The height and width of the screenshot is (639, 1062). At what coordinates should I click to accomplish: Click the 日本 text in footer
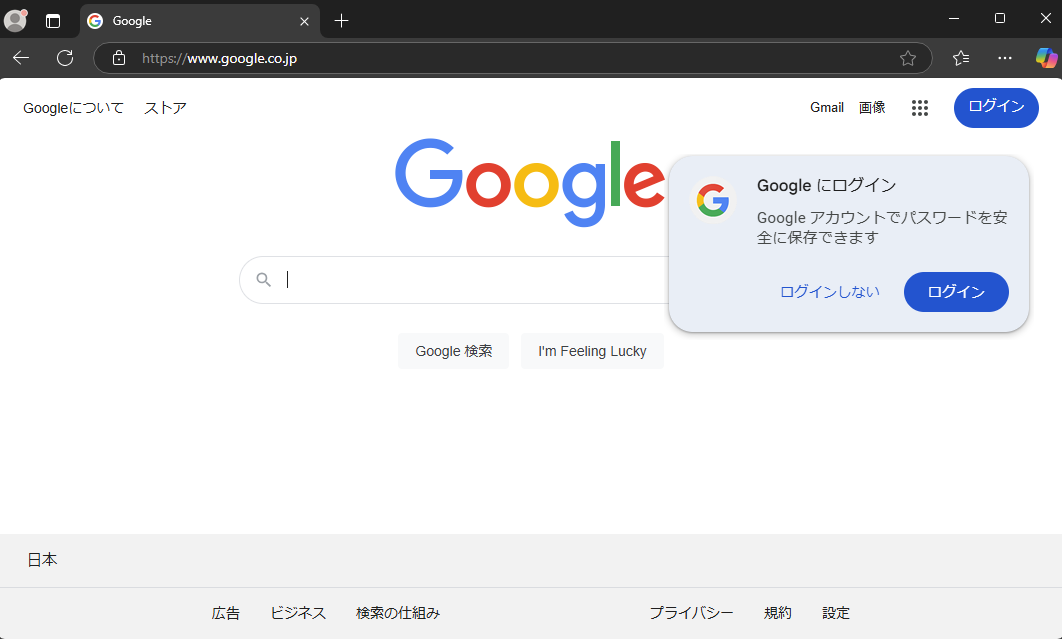pos(42,560)
